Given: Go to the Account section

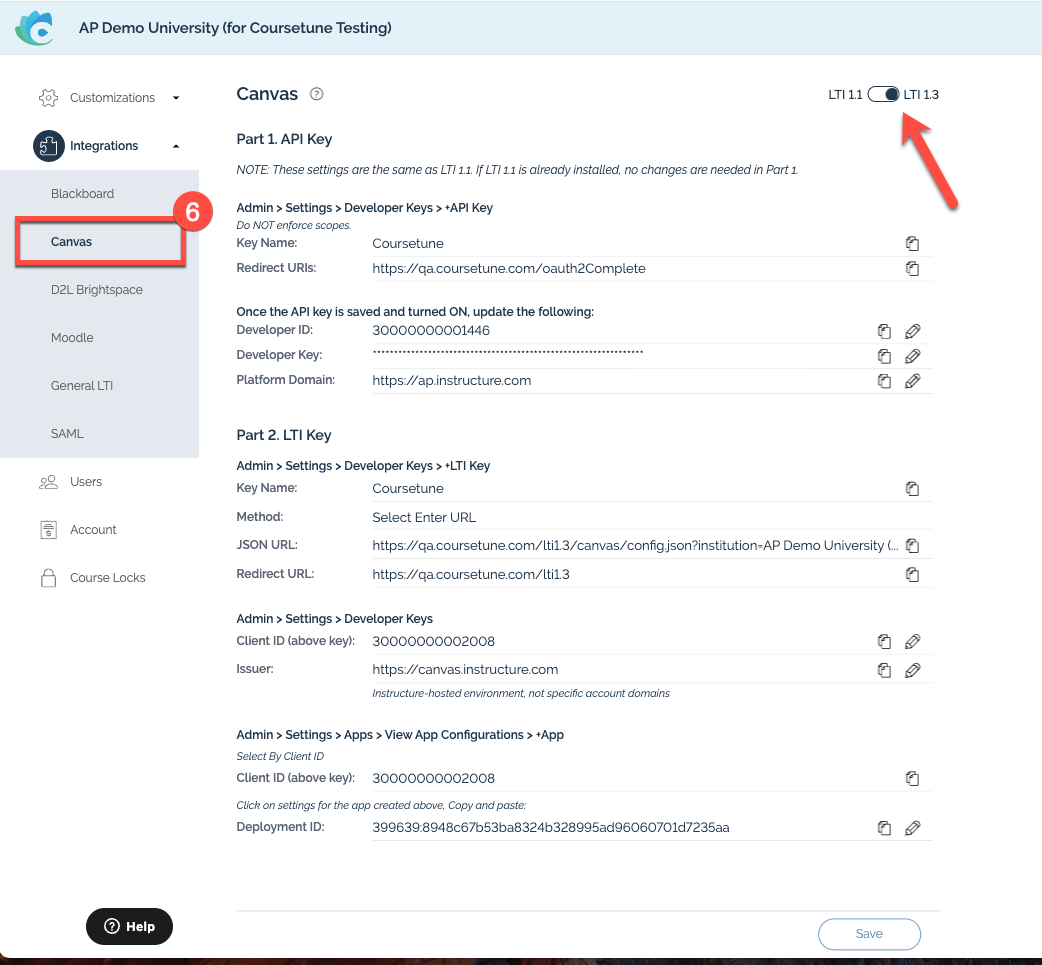Looking at the screenshot, I should click(x=93, y=530).
